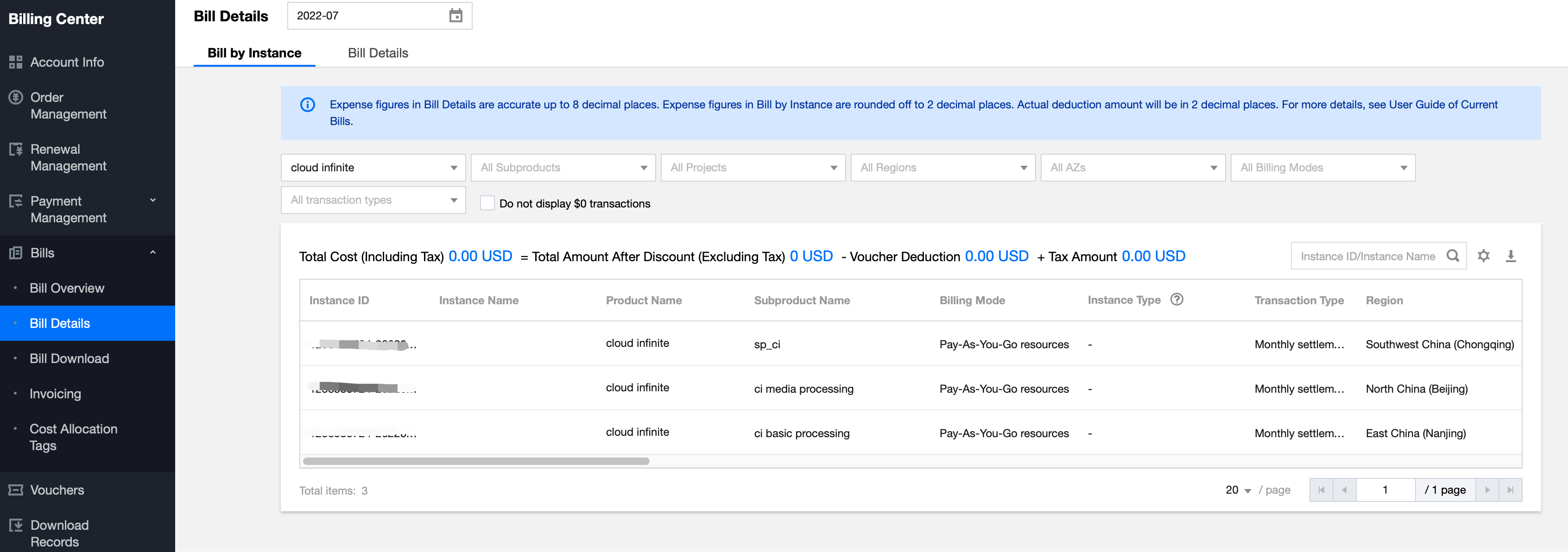Click the search magnifier icon
Viewport: 1568px width, 552px height.
point(1452,256)
